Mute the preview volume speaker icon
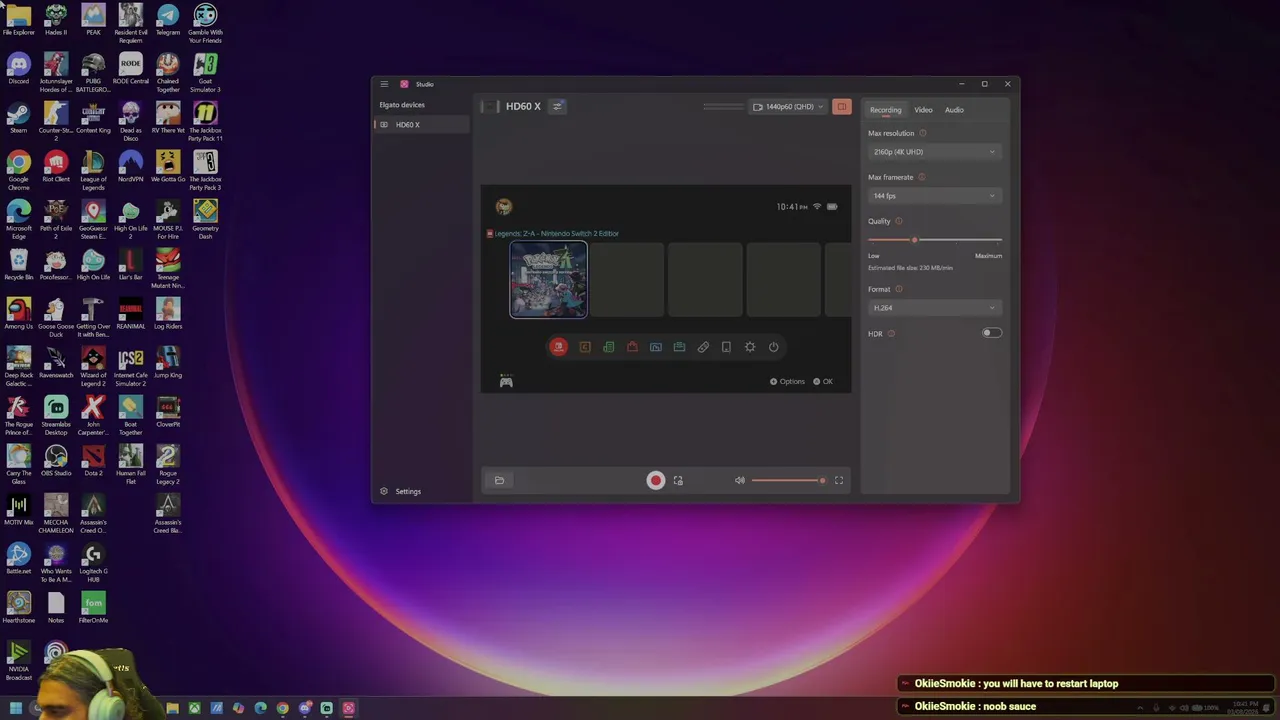This screenshot has height=720, width=1280. (740, 481)
